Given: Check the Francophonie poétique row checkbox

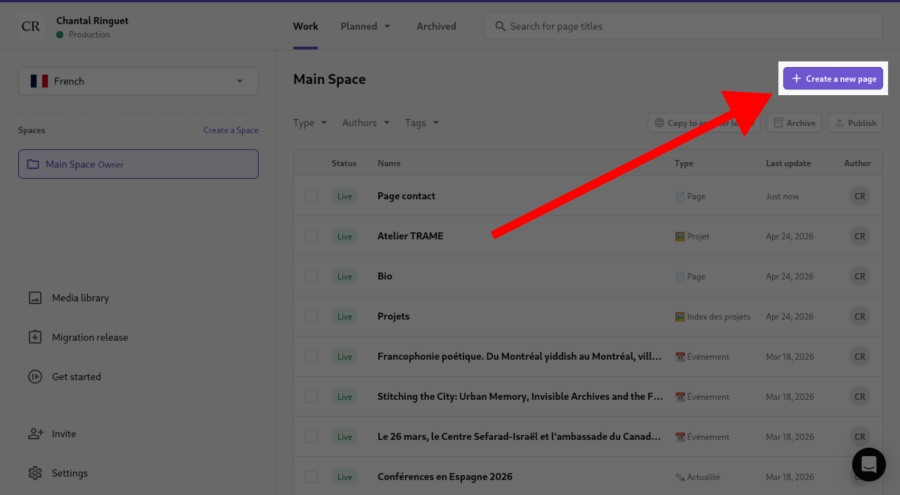Looking at the screenshot, I should pos(311,357).
